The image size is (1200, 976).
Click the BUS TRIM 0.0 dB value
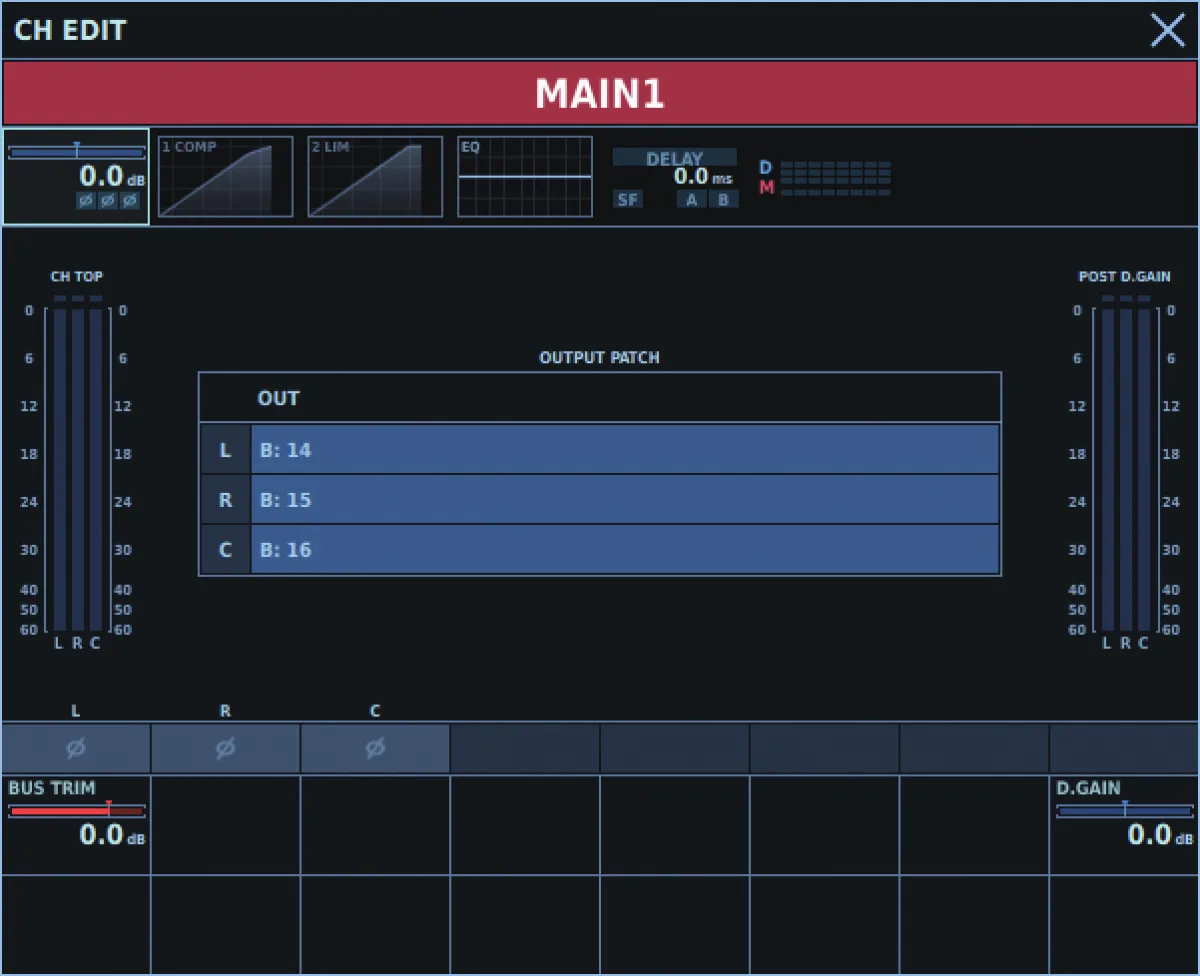tap(112, 835)
